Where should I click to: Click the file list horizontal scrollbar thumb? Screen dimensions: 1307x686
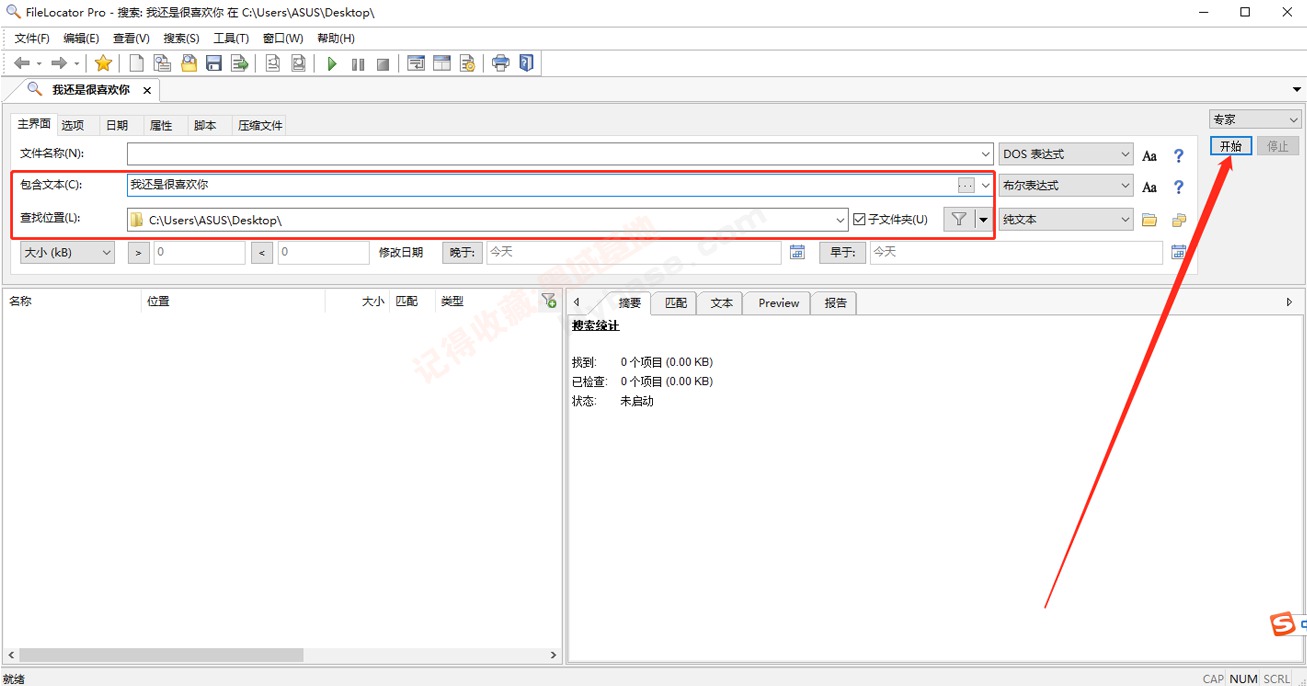point(161,655)
